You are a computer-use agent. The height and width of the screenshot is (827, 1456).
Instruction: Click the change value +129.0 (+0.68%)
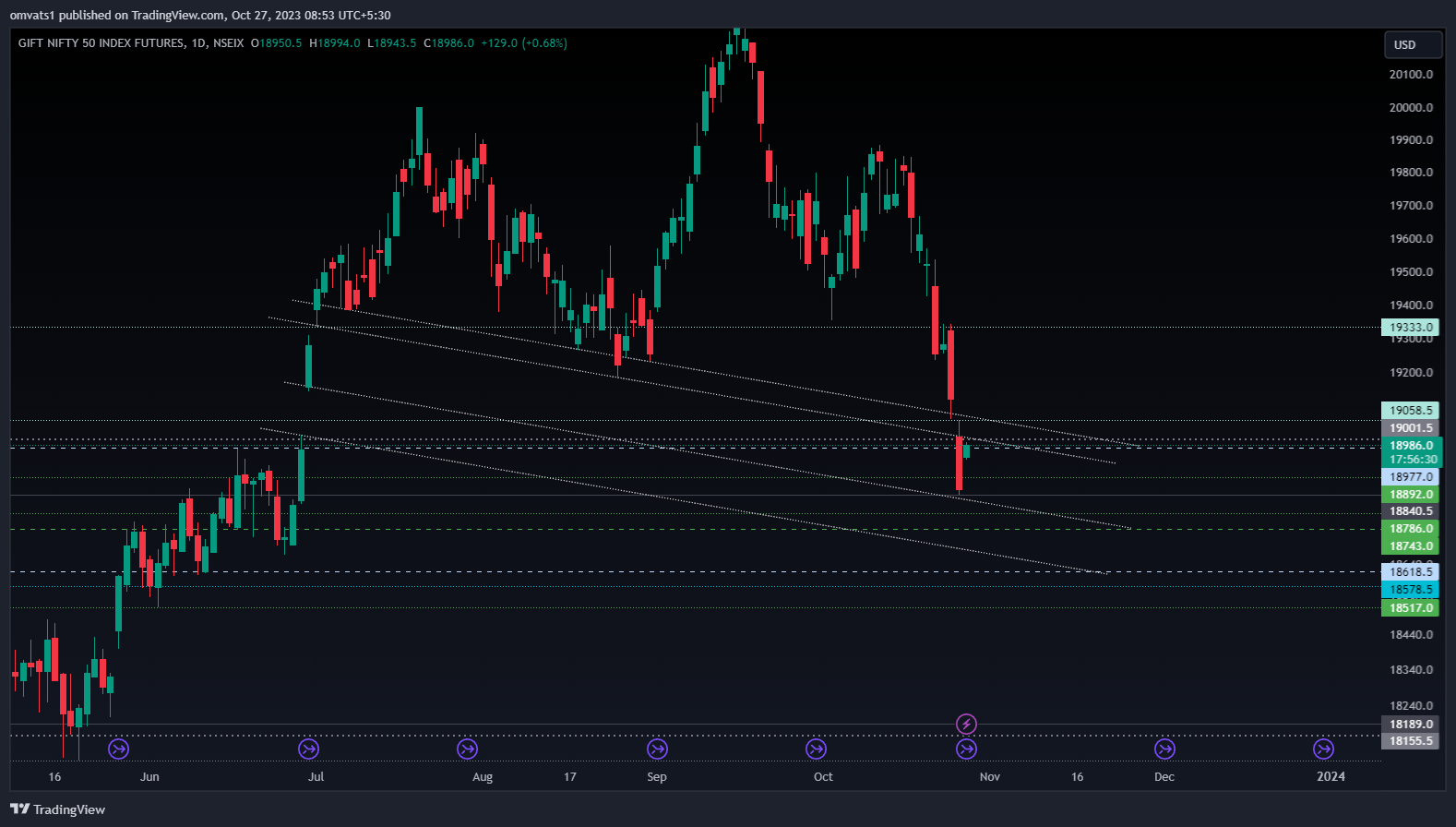(524, 43)
